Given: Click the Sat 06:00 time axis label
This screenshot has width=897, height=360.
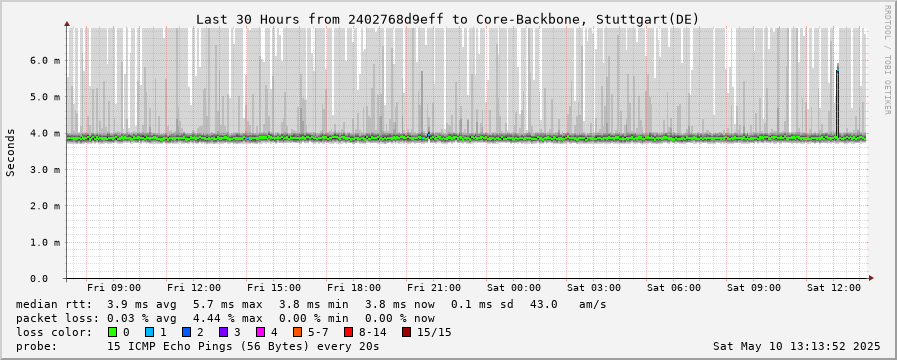Looking at the screenshot, I should click(673, 287).
